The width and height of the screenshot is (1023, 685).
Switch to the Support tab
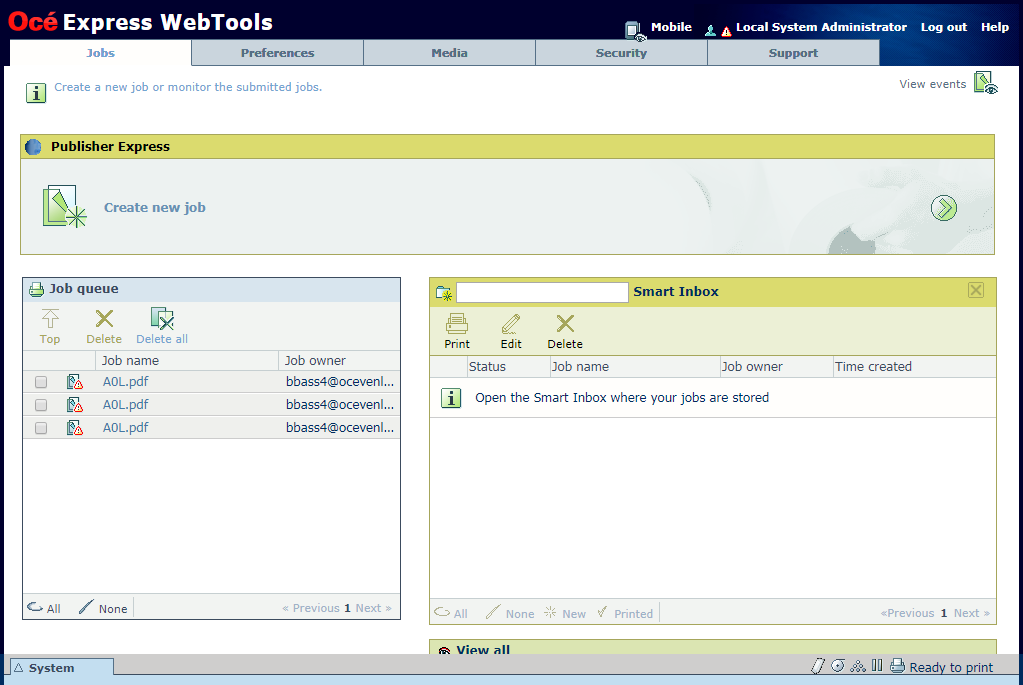(x=793, y=53)
